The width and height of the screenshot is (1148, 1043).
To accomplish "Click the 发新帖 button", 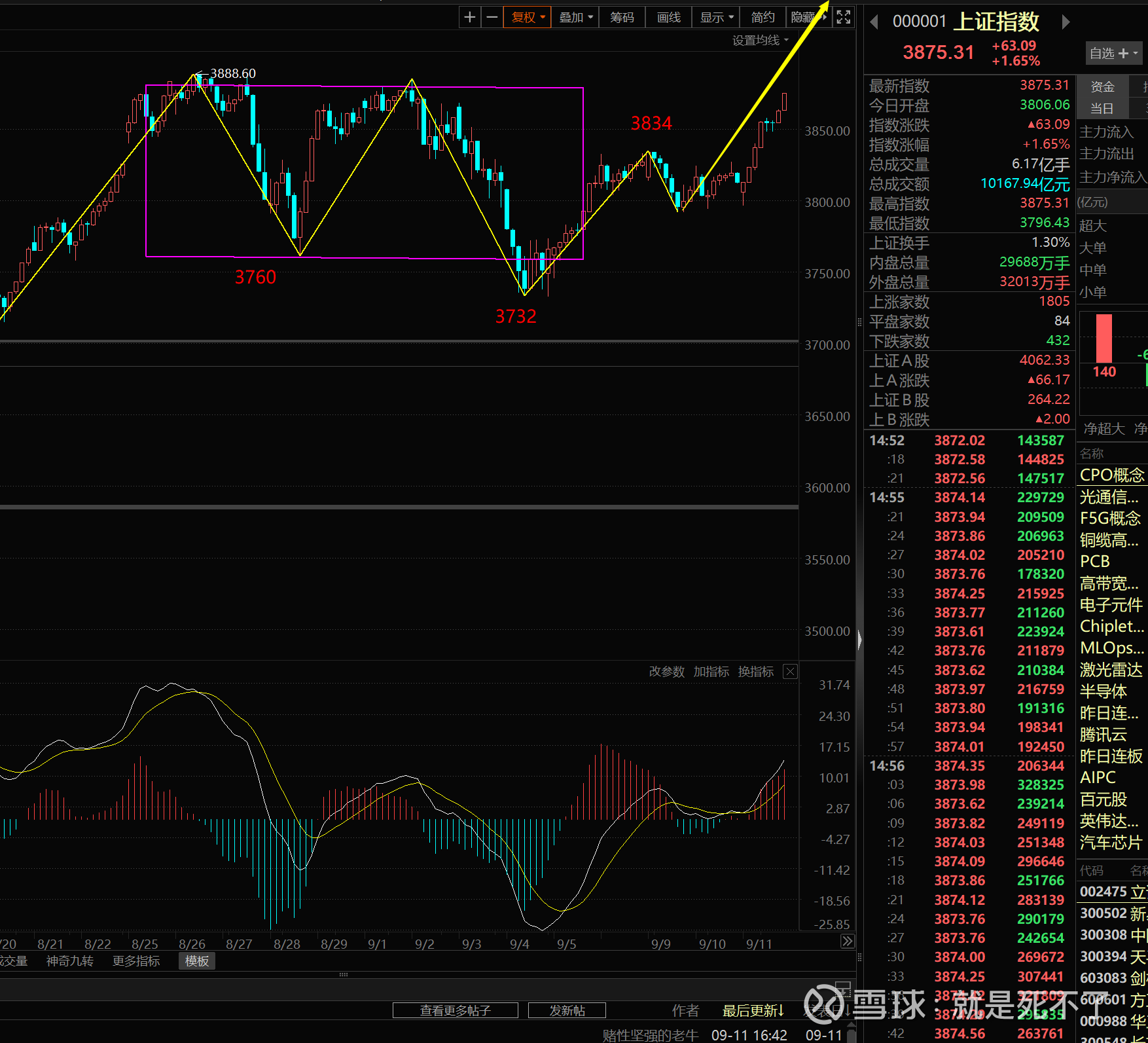I will 567,1010.
